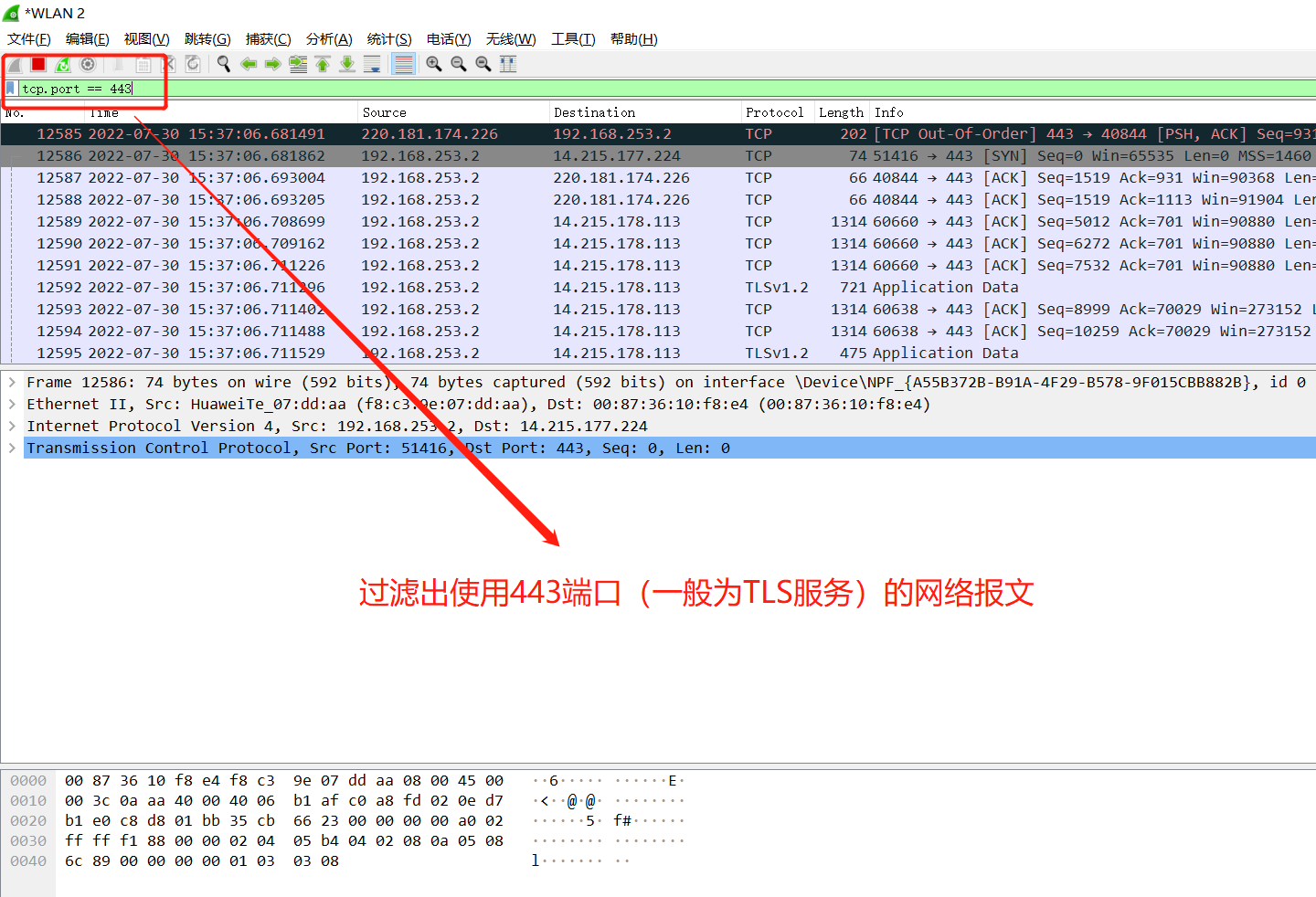1316x897 pixels.
Task: Click the display filter bookmark icon
Action: pos(10,89)
